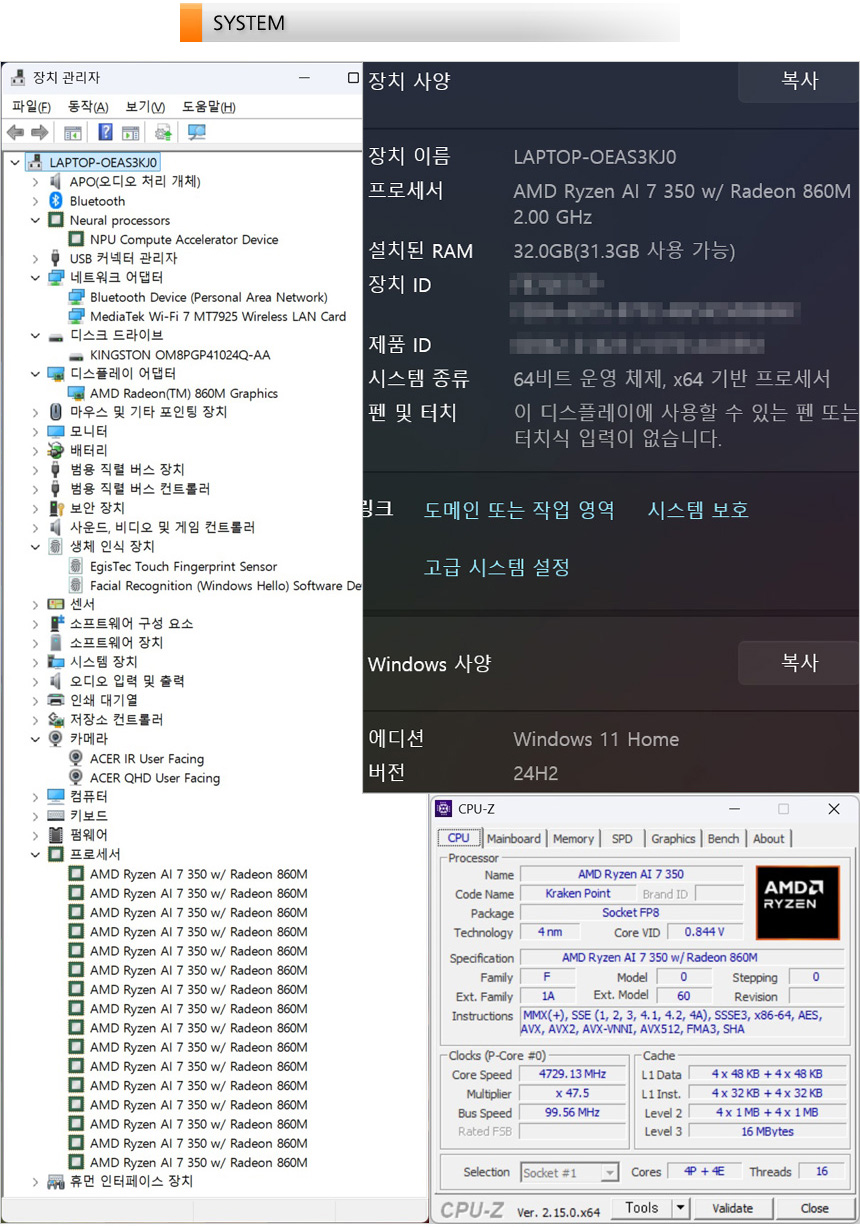Image resolution: width=860 pixels, height=1227 pixels.
Task: Click 복사 button next to 장치 사양
Action: tap(799, 81)
